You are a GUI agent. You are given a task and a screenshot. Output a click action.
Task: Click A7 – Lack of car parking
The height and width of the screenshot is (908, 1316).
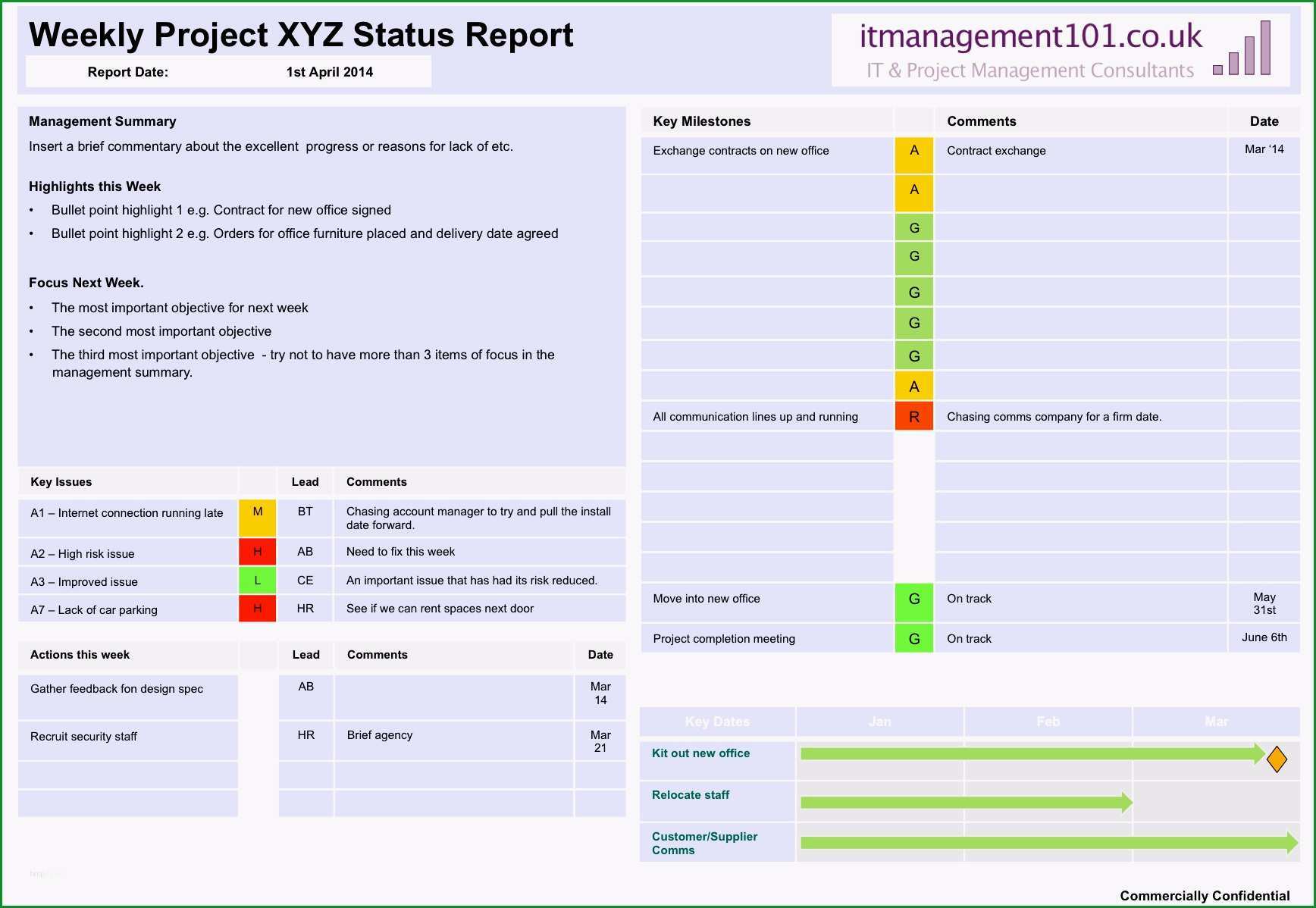pyautogui.click(x=94, y=610)
